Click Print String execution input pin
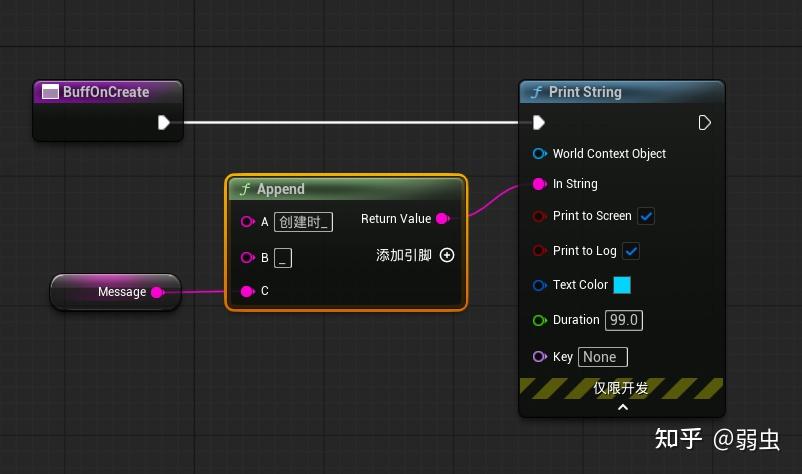The image size is (802, 474). (x=539, y=123)
